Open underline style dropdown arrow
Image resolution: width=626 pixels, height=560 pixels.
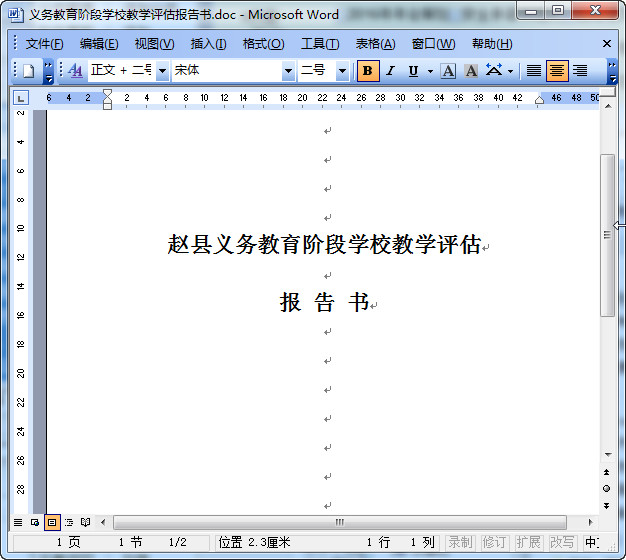coord(430,71)
